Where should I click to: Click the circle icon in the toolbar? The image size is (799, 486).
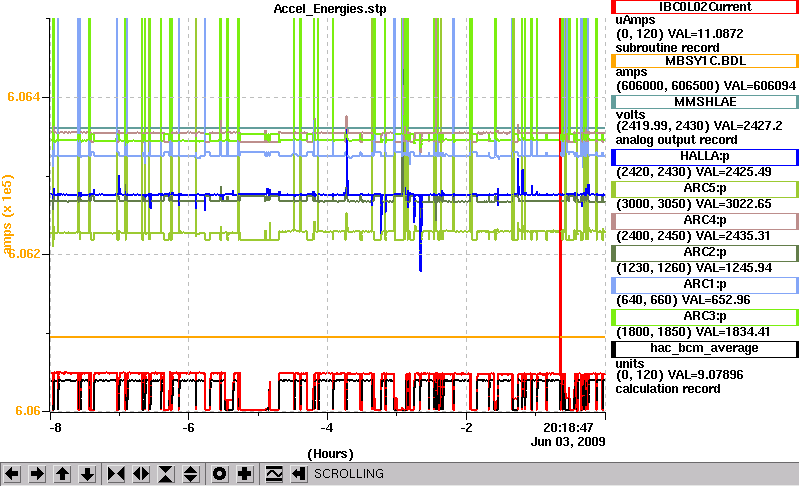220,474
